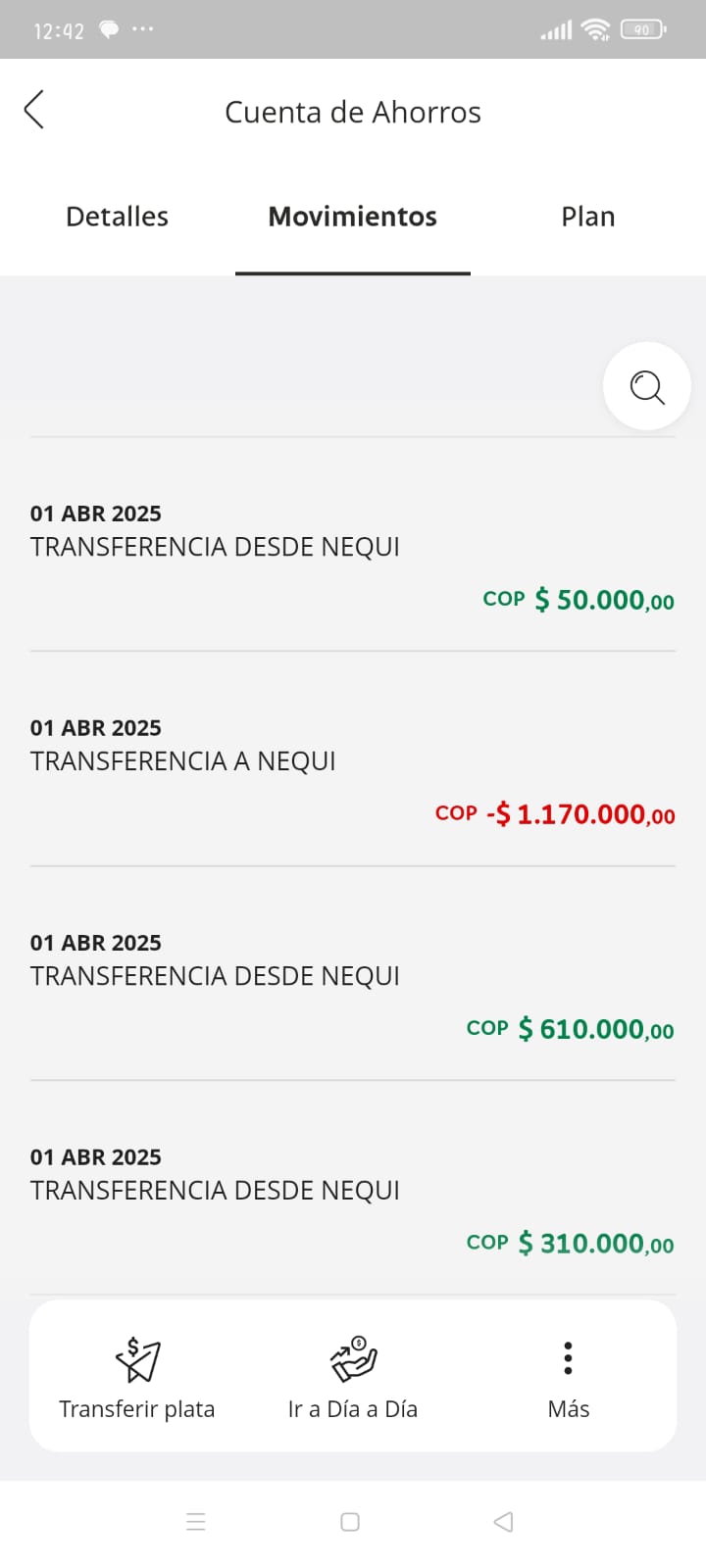Open the Más three-dot menu
The width and height of the screenshot is (706, 1568).
click(x=568, y=1358)
